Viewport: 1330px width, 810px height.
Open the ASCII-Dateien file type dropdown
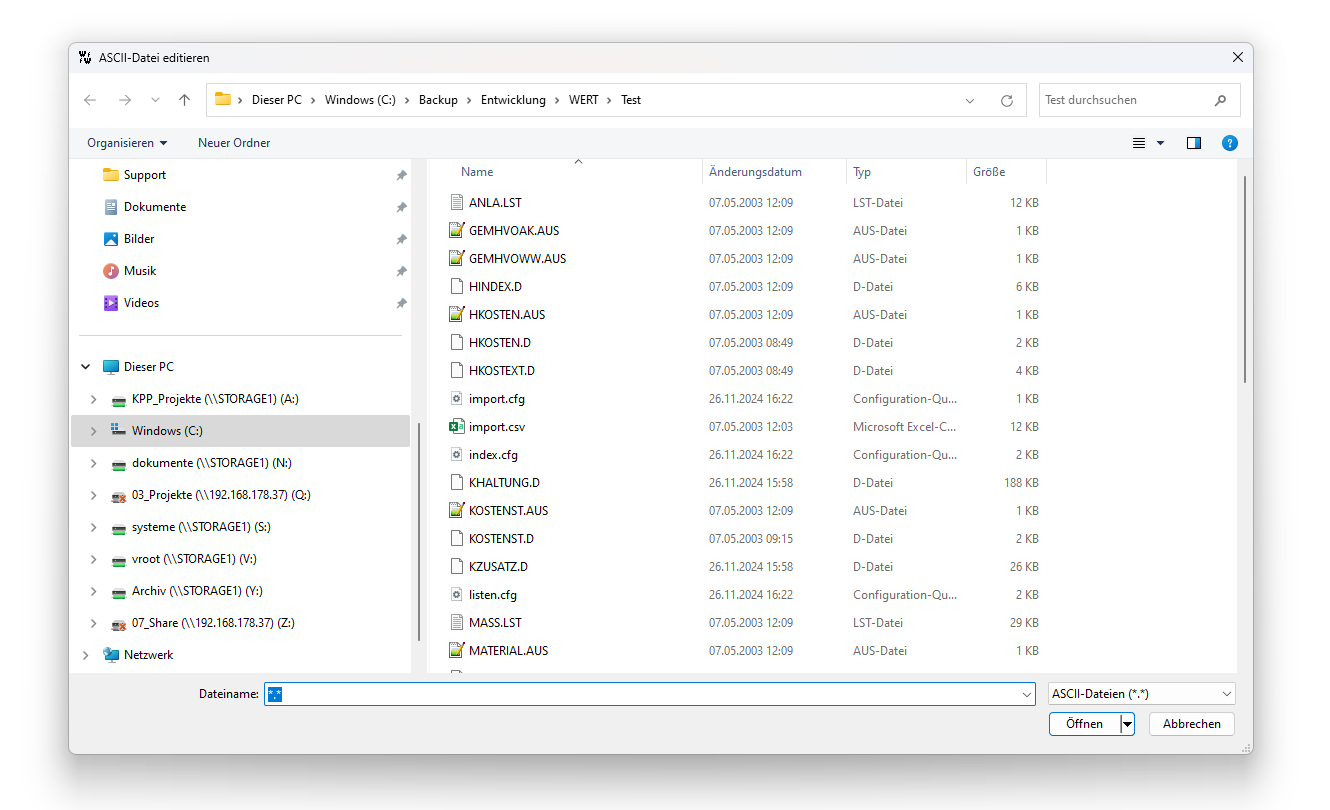(1141, 694)
